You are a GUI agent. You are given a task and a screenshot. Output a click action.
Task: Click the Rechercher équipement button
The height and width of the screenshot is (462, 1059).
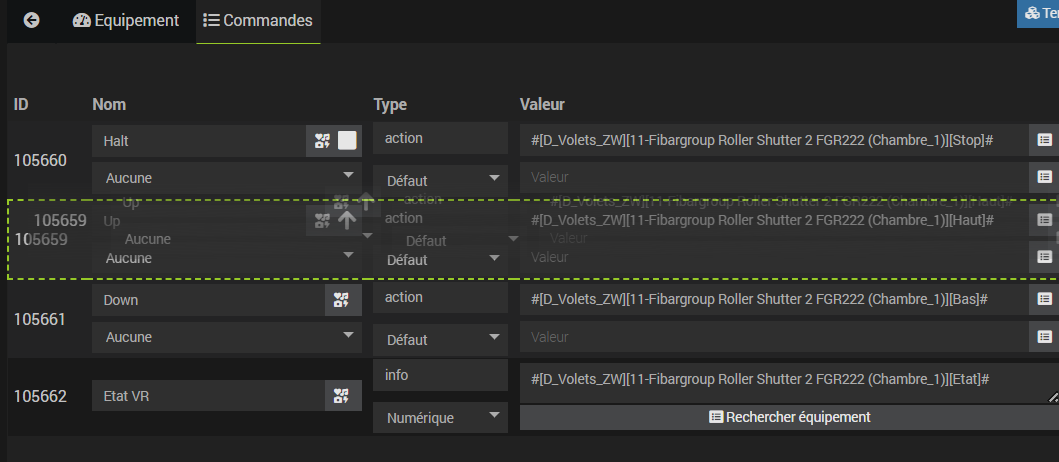(790, 417)
